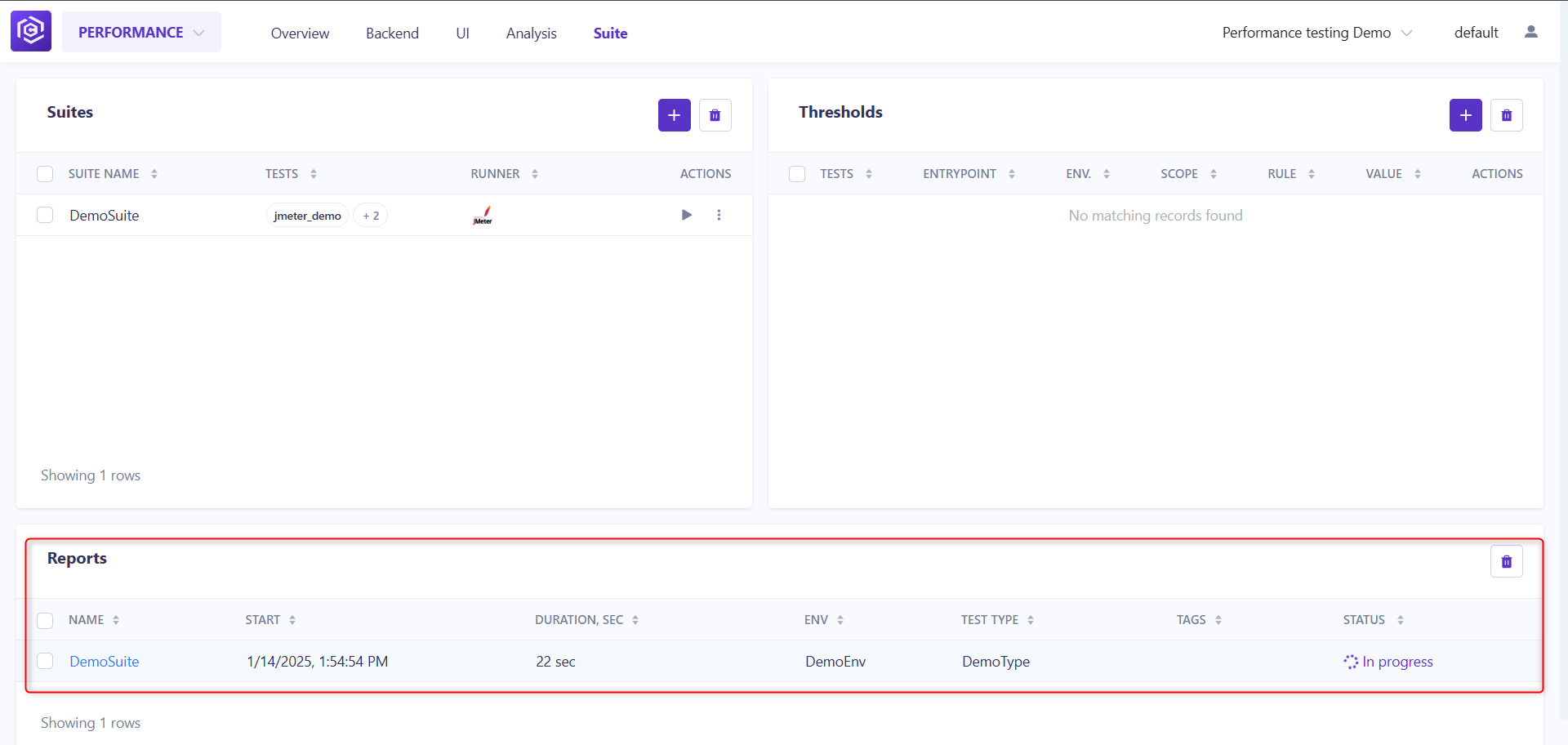This screenshot has height=745, width=1568.
Task: Open the DemoSuite report link
Action: click(x=105, y=662)
